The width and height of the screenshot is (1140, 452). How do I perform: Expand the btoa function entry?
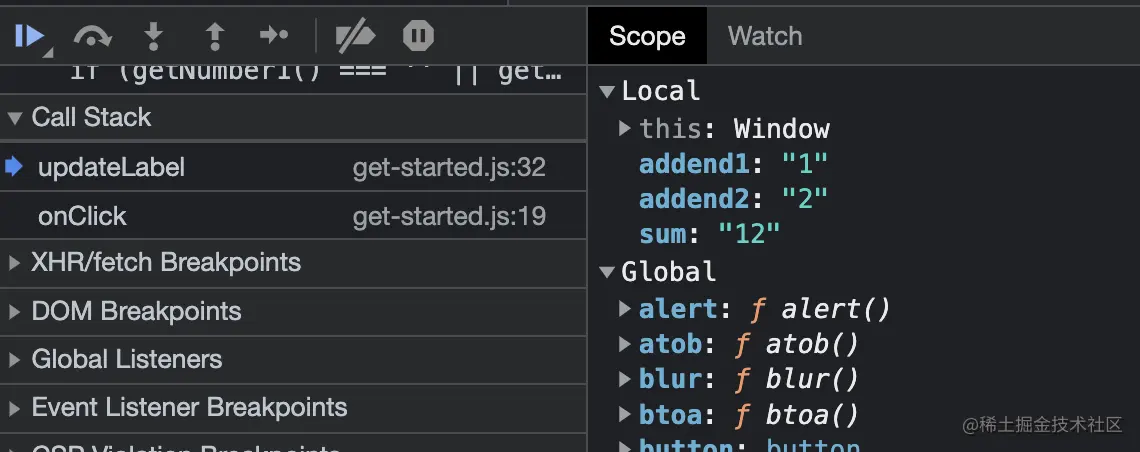[625, 414]
